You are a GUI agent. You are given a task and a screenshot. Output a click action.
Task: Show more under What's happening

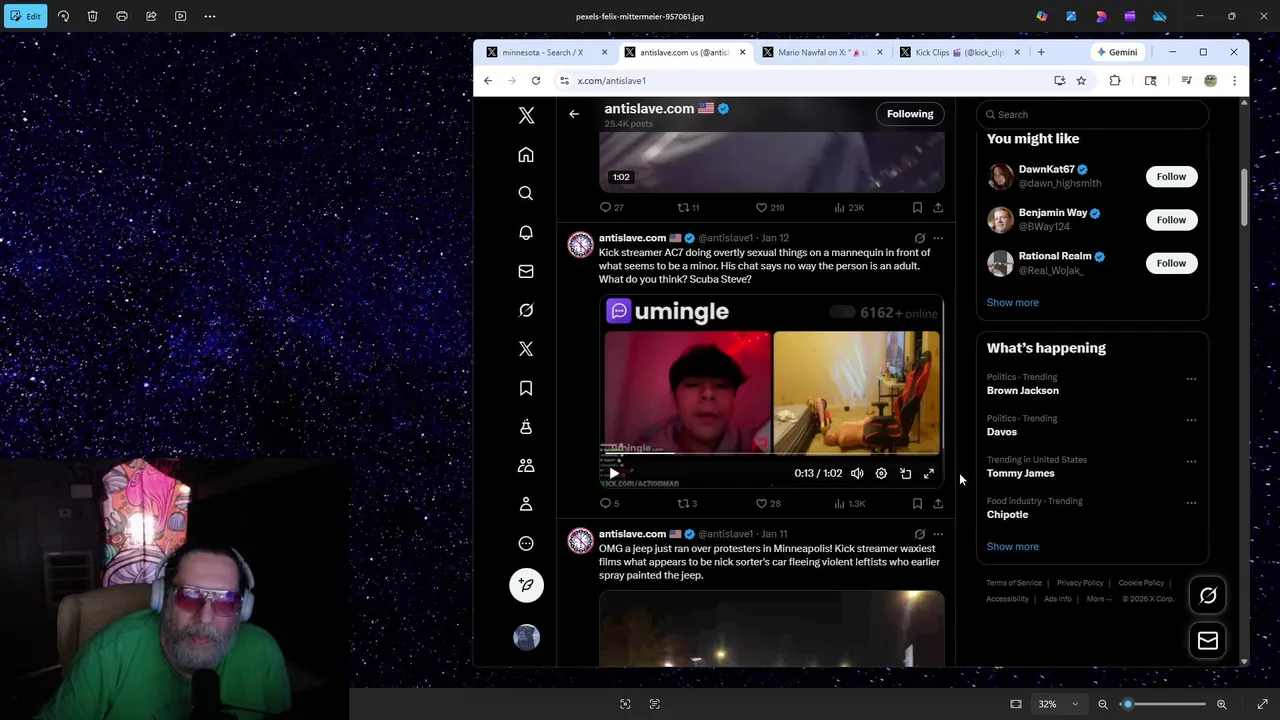[x=1012, y=547]
